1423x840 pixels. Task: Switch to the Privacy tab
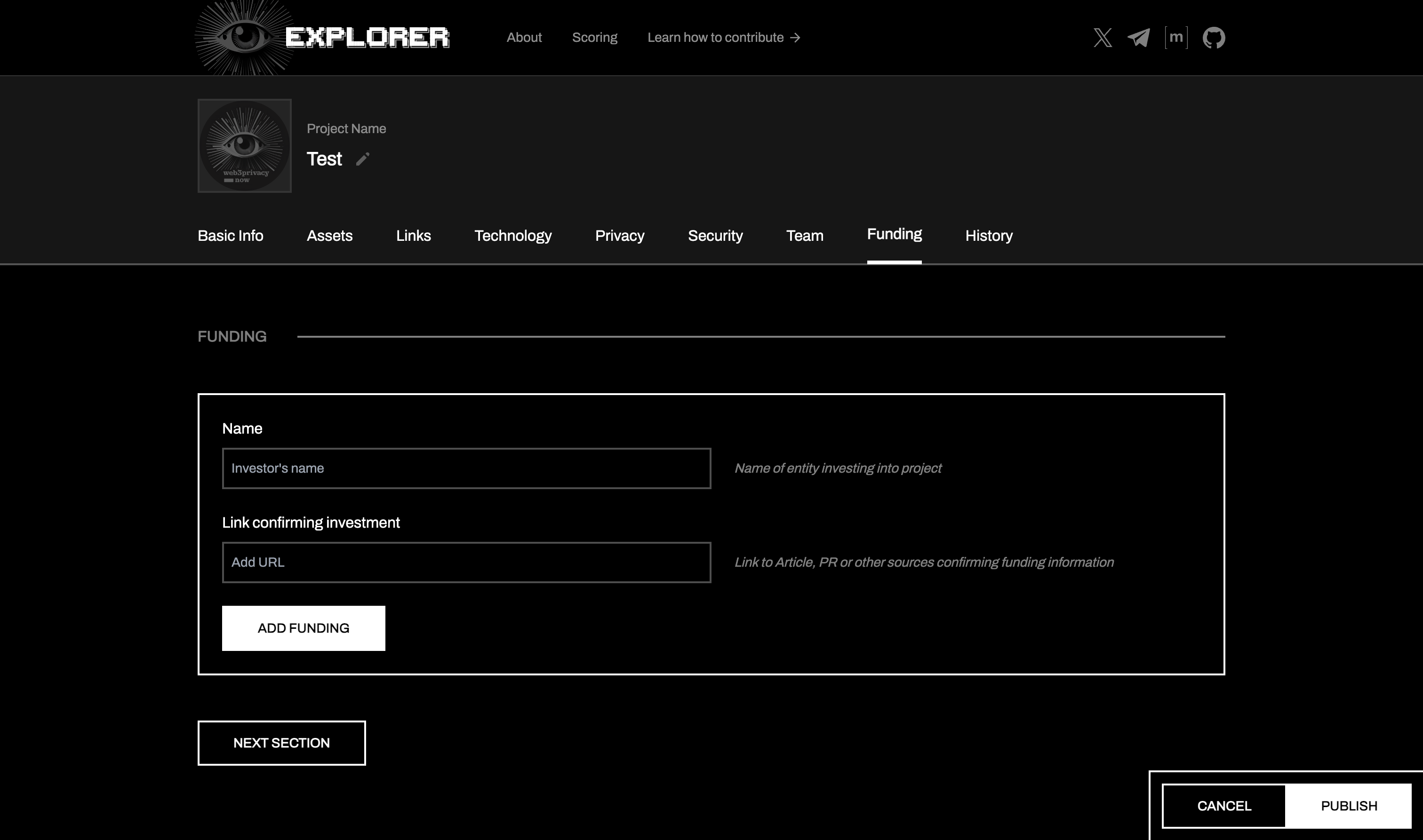pos(619,236)
